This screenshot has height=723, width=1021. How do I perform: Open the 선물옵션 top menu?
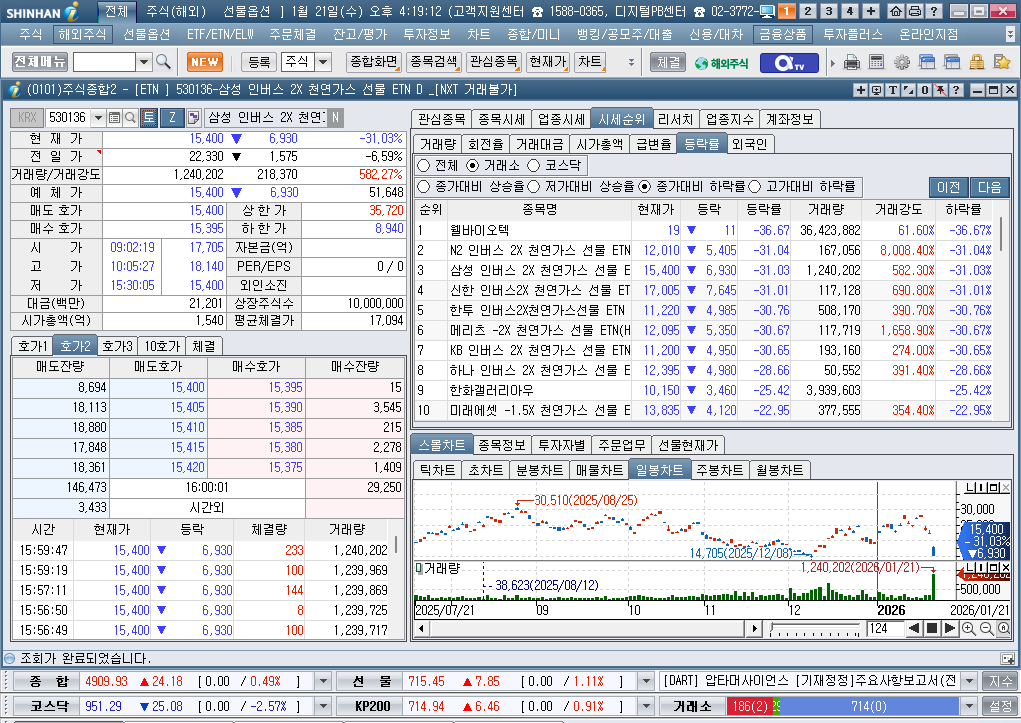tap(147, 35)
